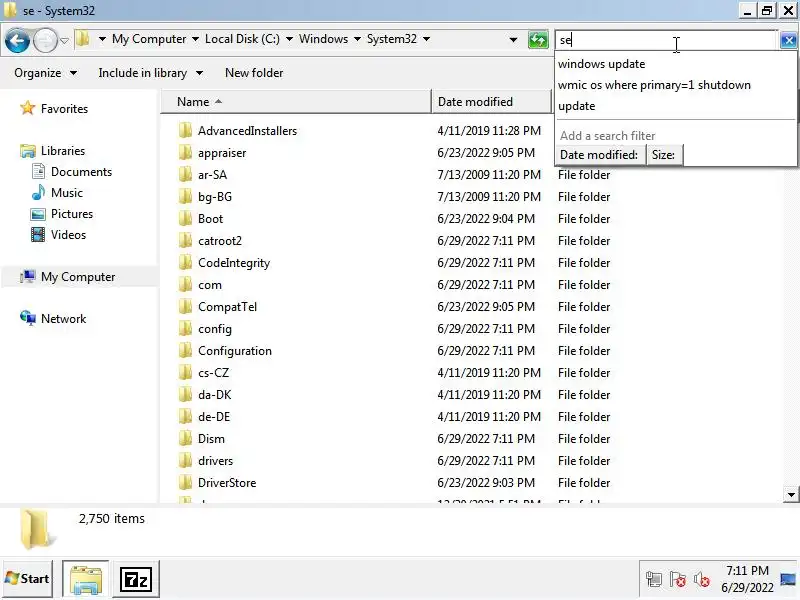Select the CodeIntegrity folder icon

185,263
